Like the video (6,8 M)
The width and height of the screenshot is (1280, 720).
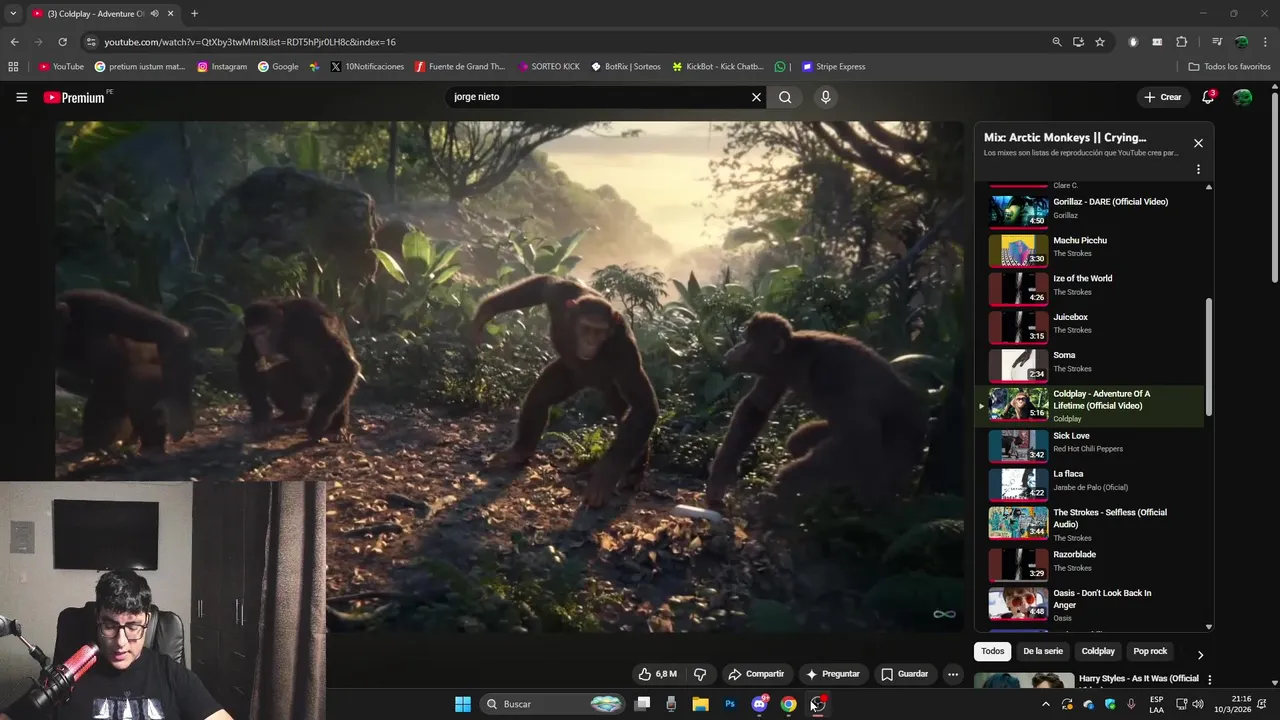click(657, 674)
